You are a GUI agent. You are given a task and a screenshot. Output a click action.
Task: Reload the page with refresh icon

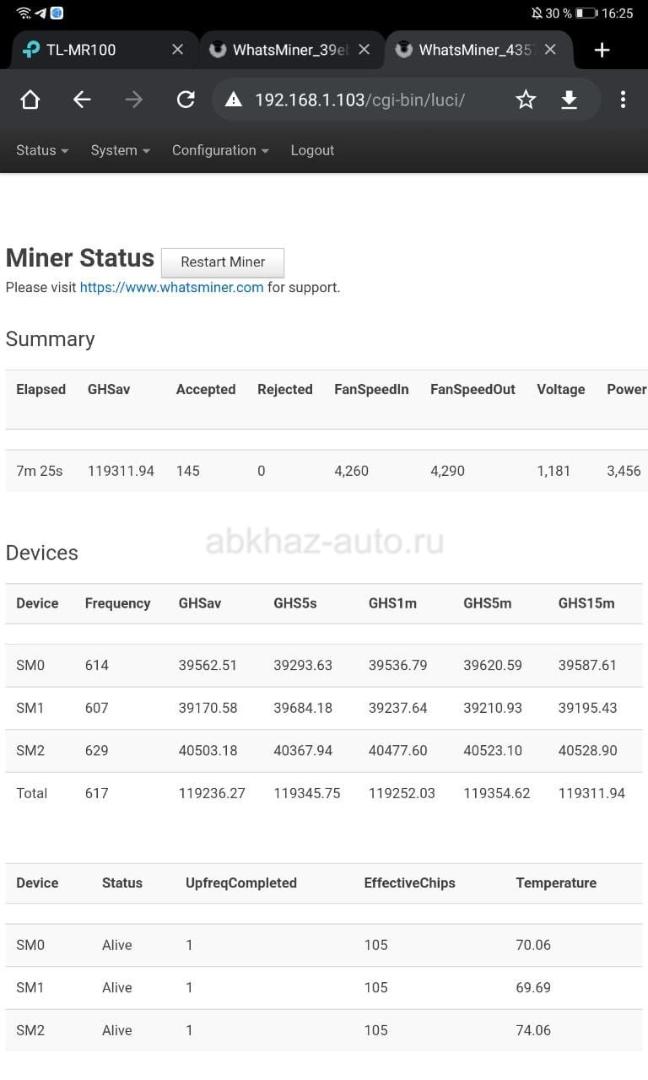(x=186, y=100)
